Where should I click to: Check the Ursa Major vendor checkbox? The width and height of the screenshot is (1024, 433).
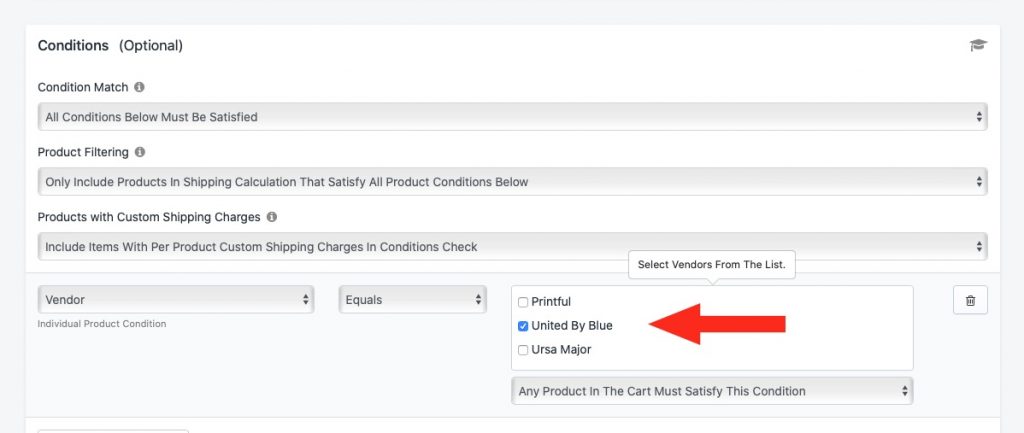pyautogui.click(x=523, y=350)
